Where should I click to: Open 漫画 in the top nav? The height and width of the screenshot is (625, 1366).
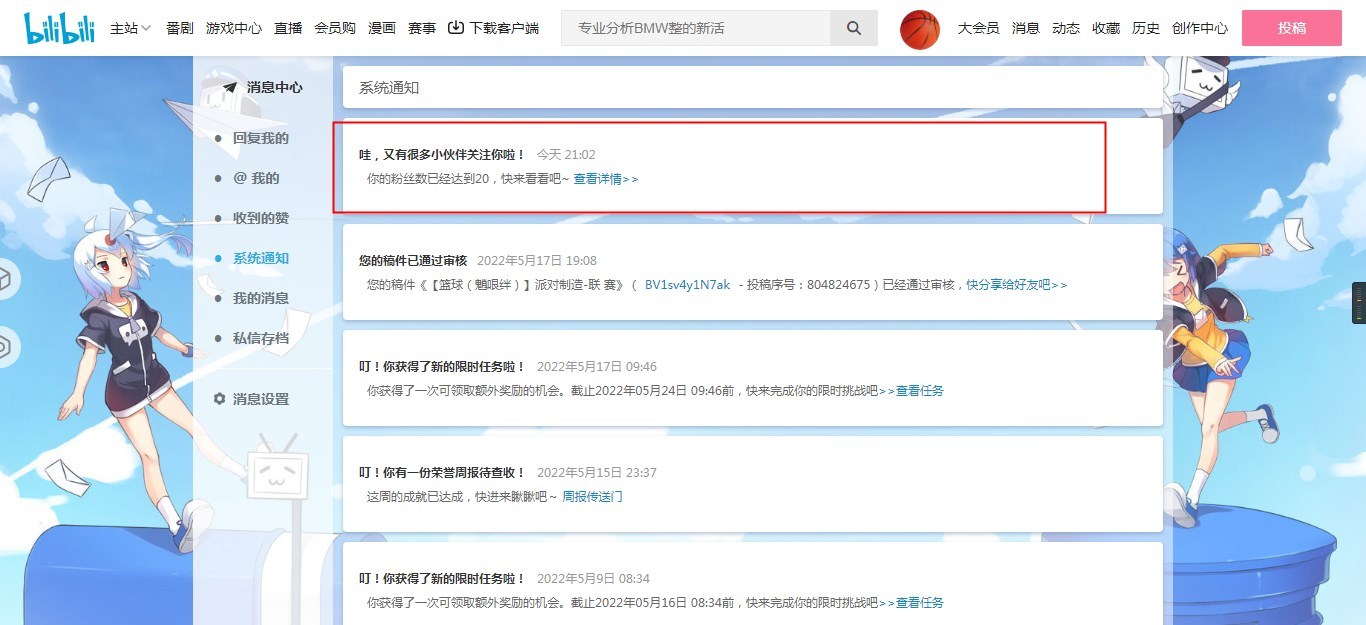(x=382, y=28)
